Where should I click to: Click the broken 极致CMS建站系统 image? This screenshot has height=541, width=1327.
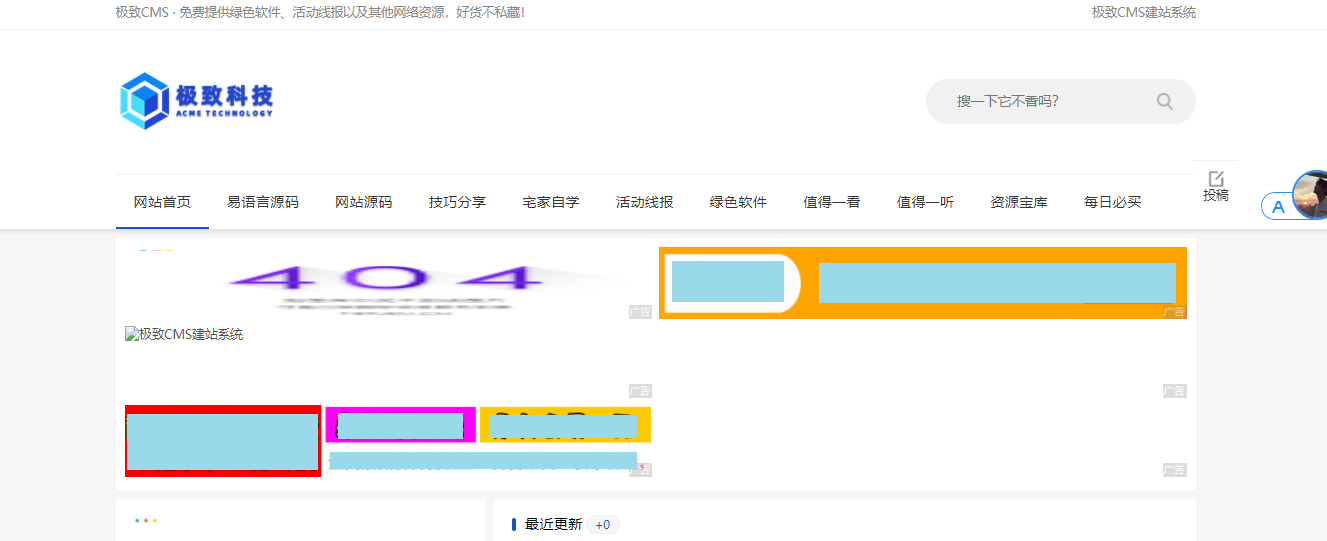[x=184, y=334]
